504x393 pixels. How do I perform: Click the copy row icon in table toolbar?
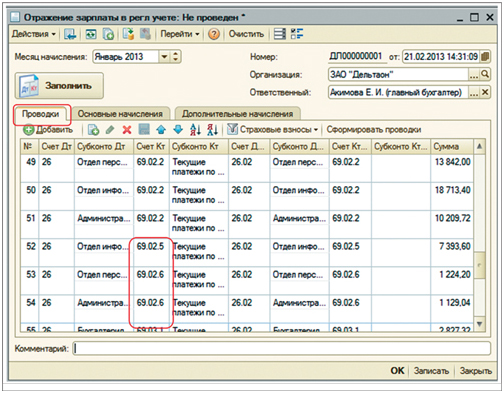coord(93,130)
